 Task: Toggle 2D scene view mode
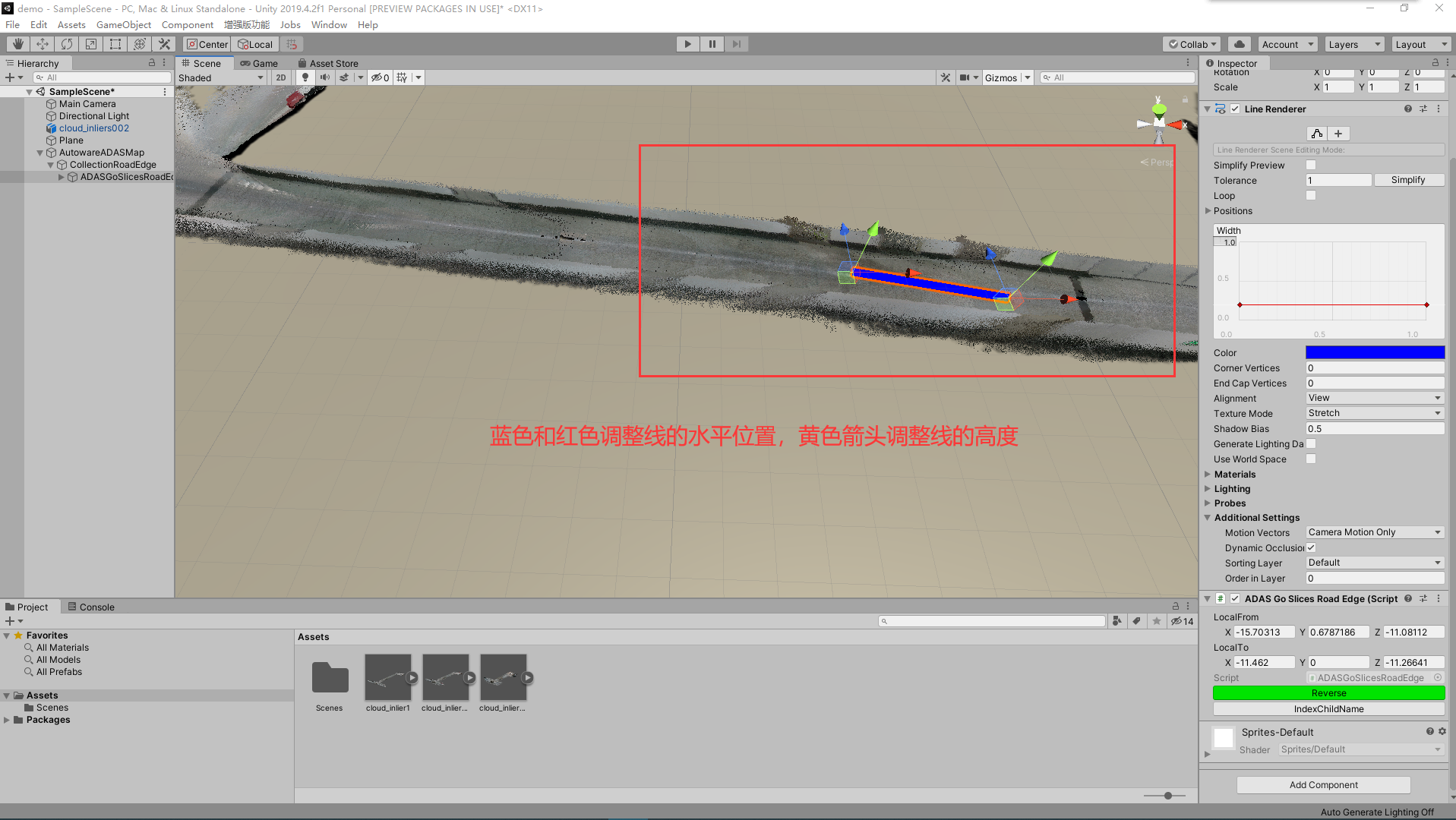[x=281, y=77]
